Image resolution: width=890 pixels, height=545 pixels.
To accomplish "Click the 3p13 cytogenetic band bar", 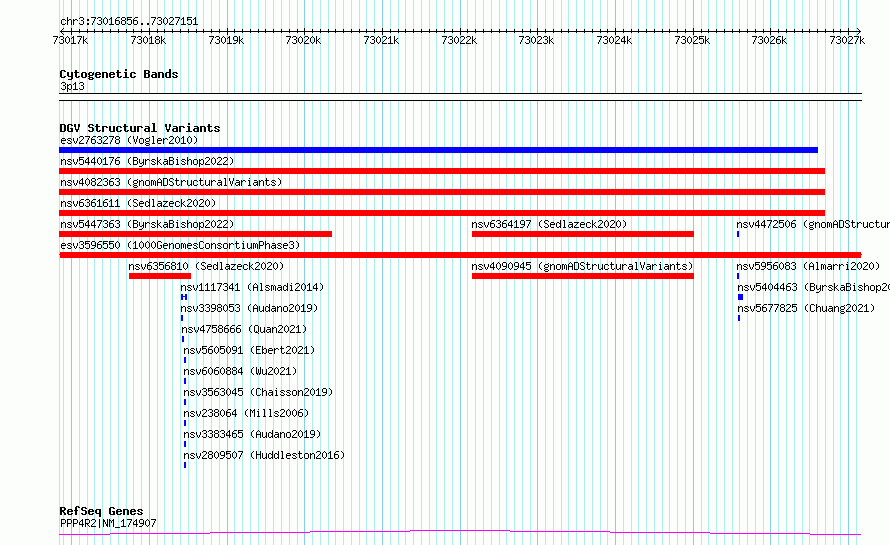I will click(460, 97).
